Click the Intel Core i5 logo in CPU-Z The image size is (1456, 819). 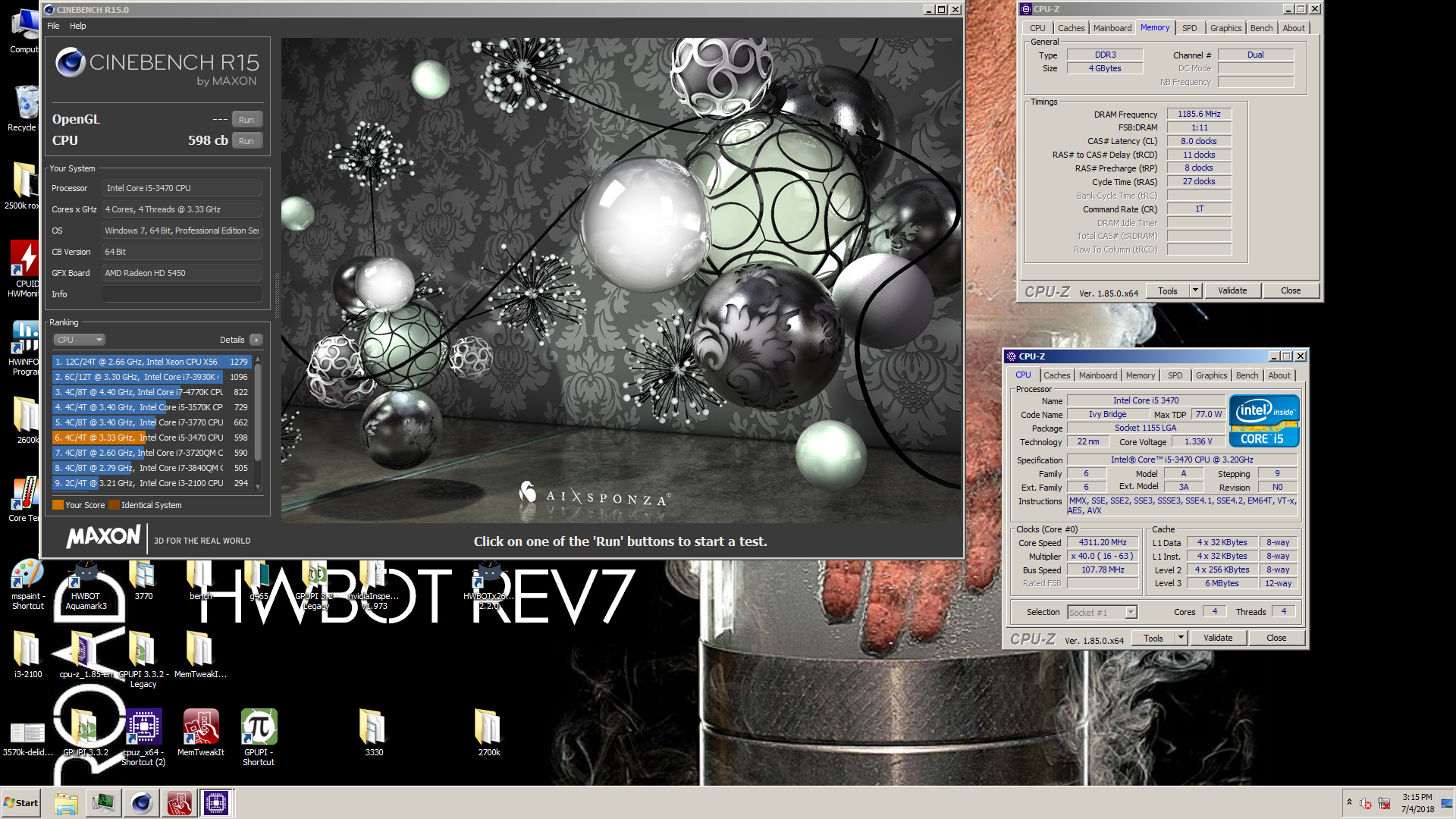(x=1264, y=421)
